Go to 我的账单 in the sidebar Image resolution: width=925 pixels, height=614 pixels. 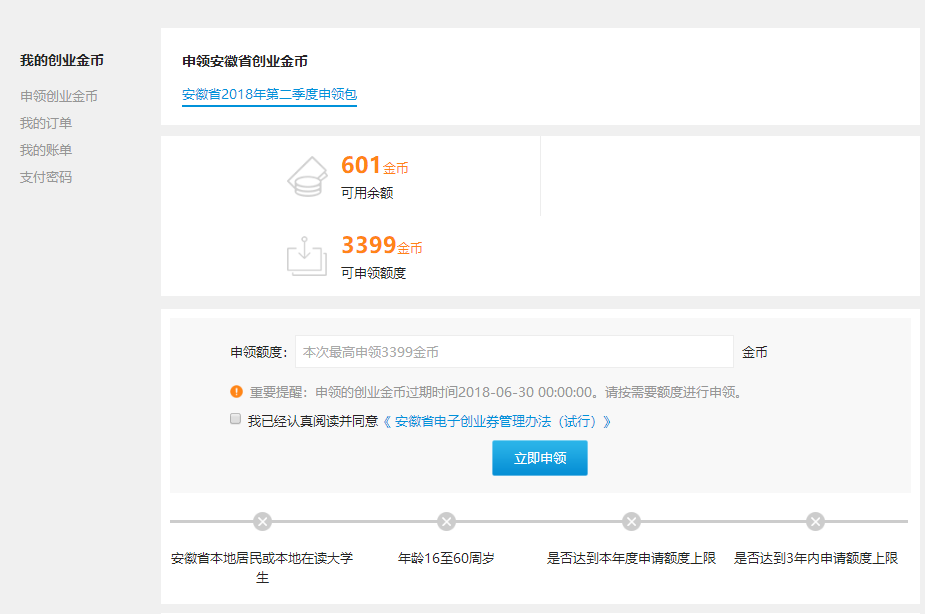pyautogui.click(x=46, y=150)
